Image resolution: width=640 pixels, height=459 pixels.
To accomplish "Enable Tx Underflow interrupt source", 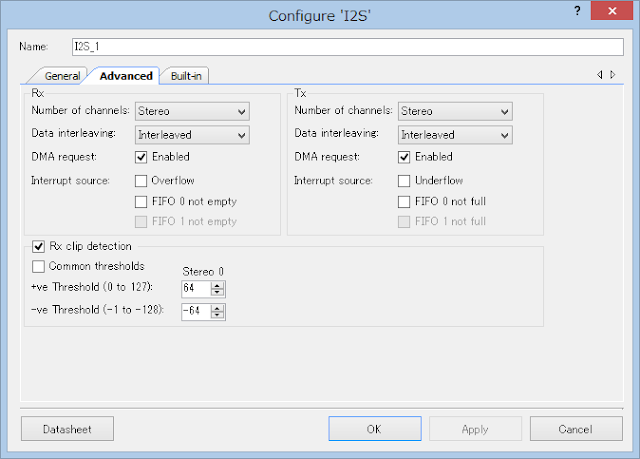I will [x=404, y=181].
